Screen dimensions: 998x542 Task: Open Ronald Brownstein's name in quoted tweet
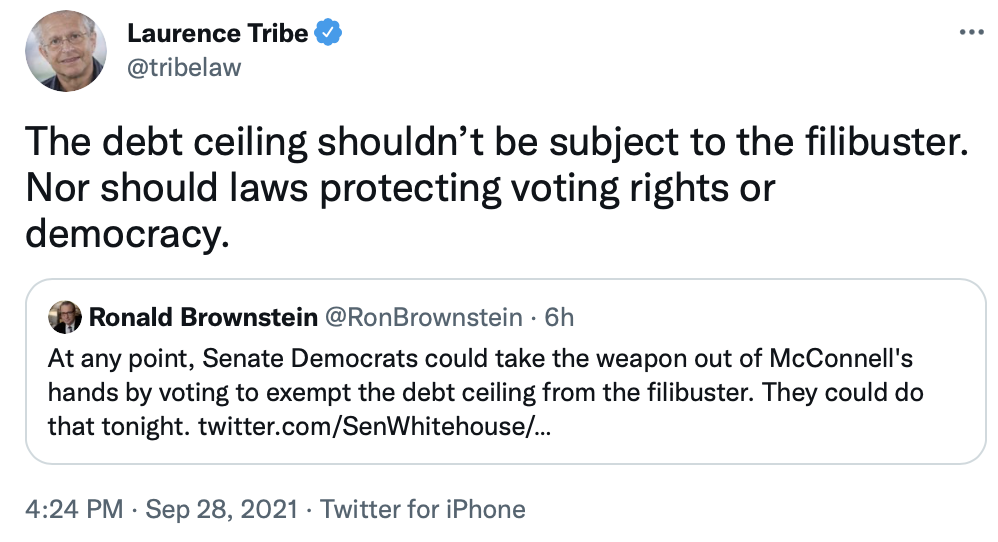click(200, 317)
